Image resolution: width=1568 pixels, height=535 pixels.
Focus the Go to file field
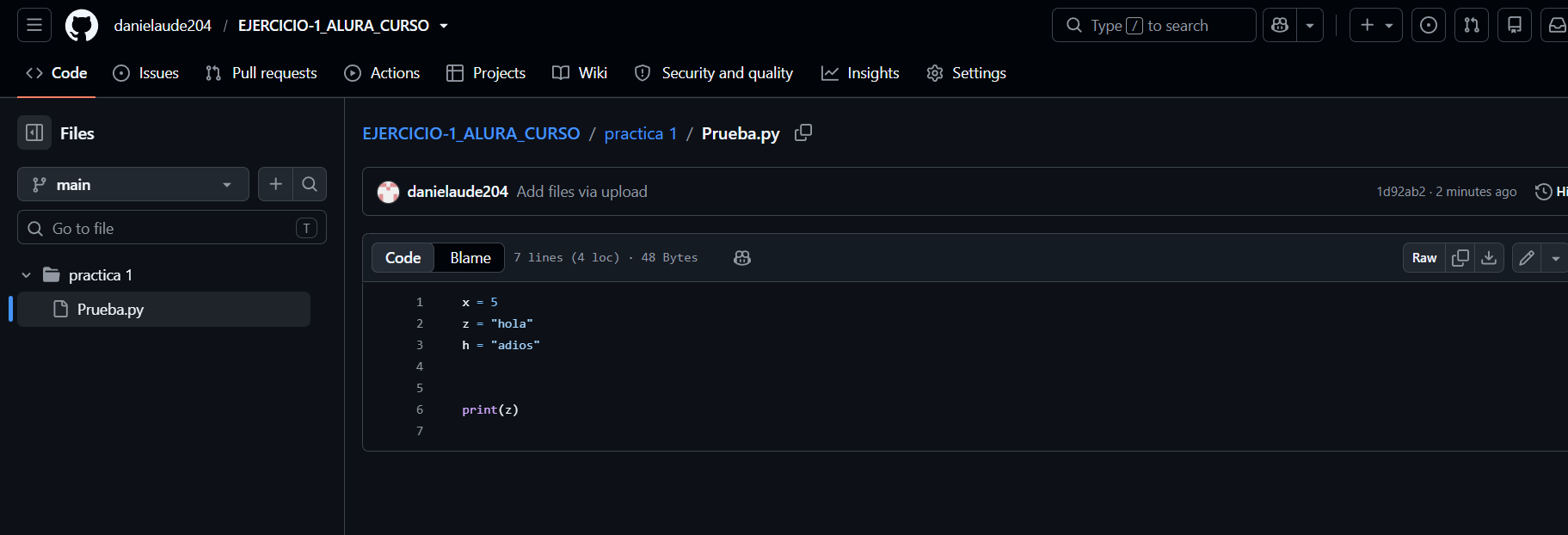click(172, 228)
